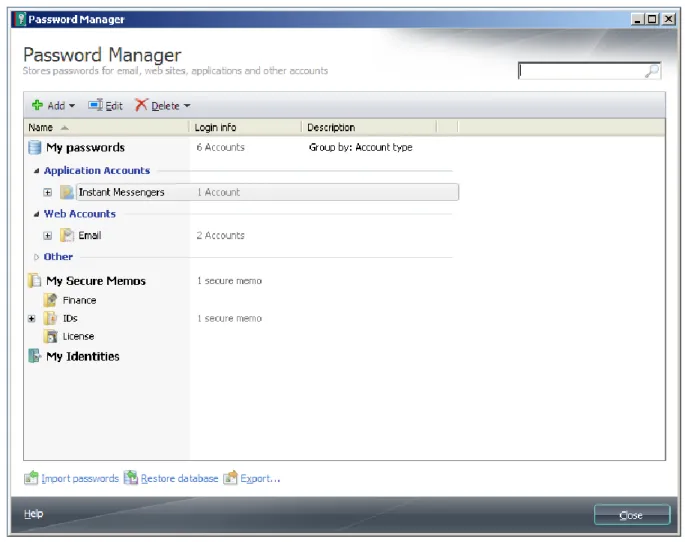Click the License folder icon
Image resolution: width=685 pixels, height=542 pixels.
click(51, 336)
